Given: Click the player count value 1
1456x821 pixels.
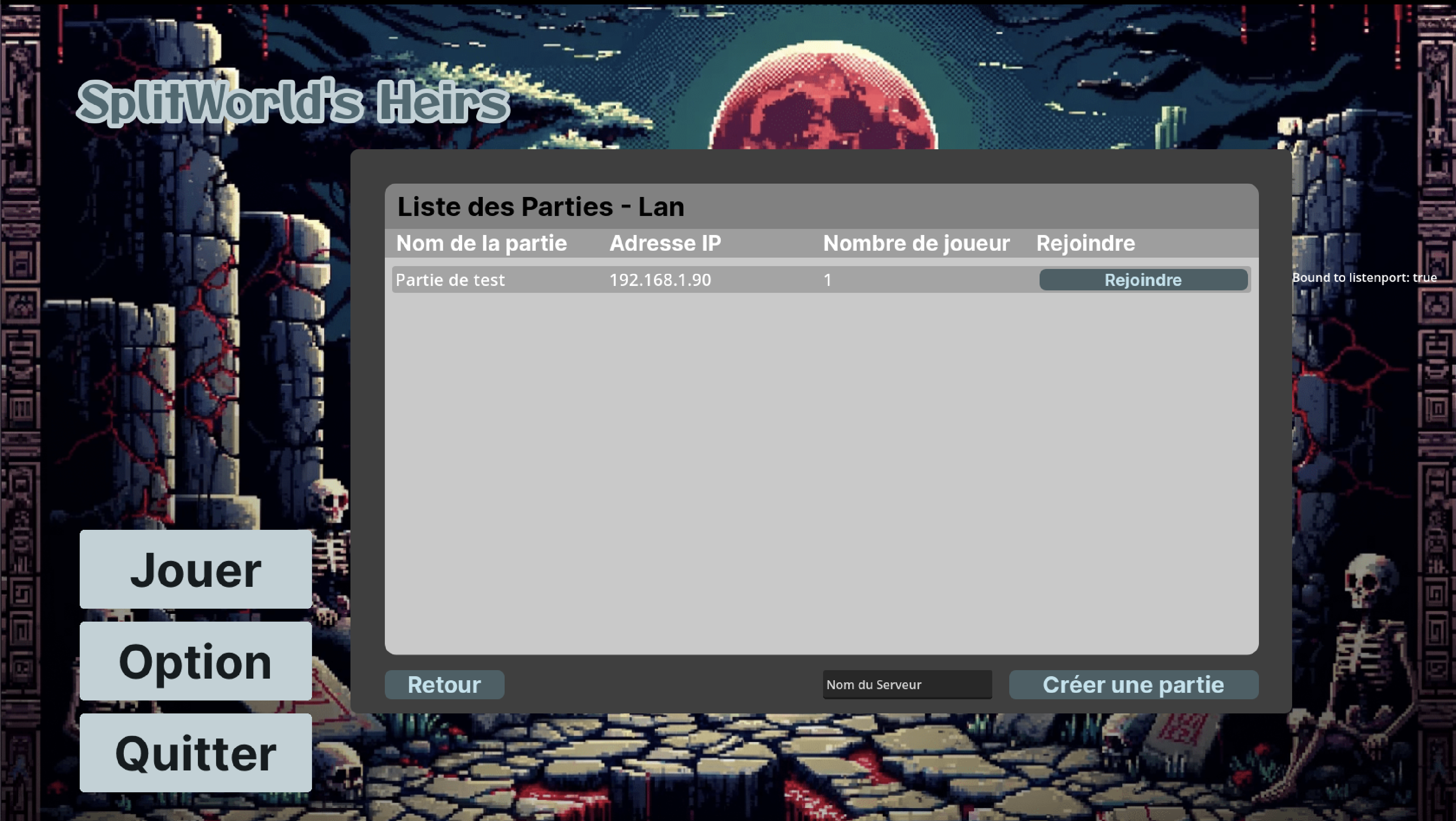Looking at the screenshot, I should (828, 280).
